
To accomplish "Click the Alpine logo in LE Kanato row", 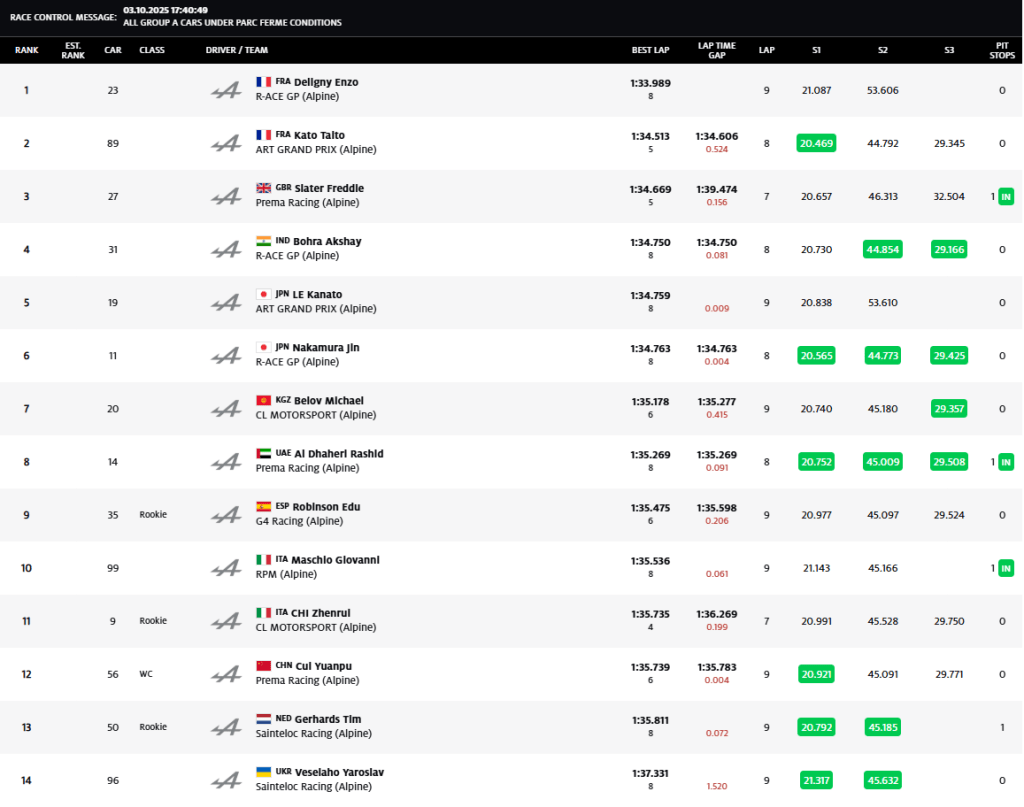I will point(226,302).
